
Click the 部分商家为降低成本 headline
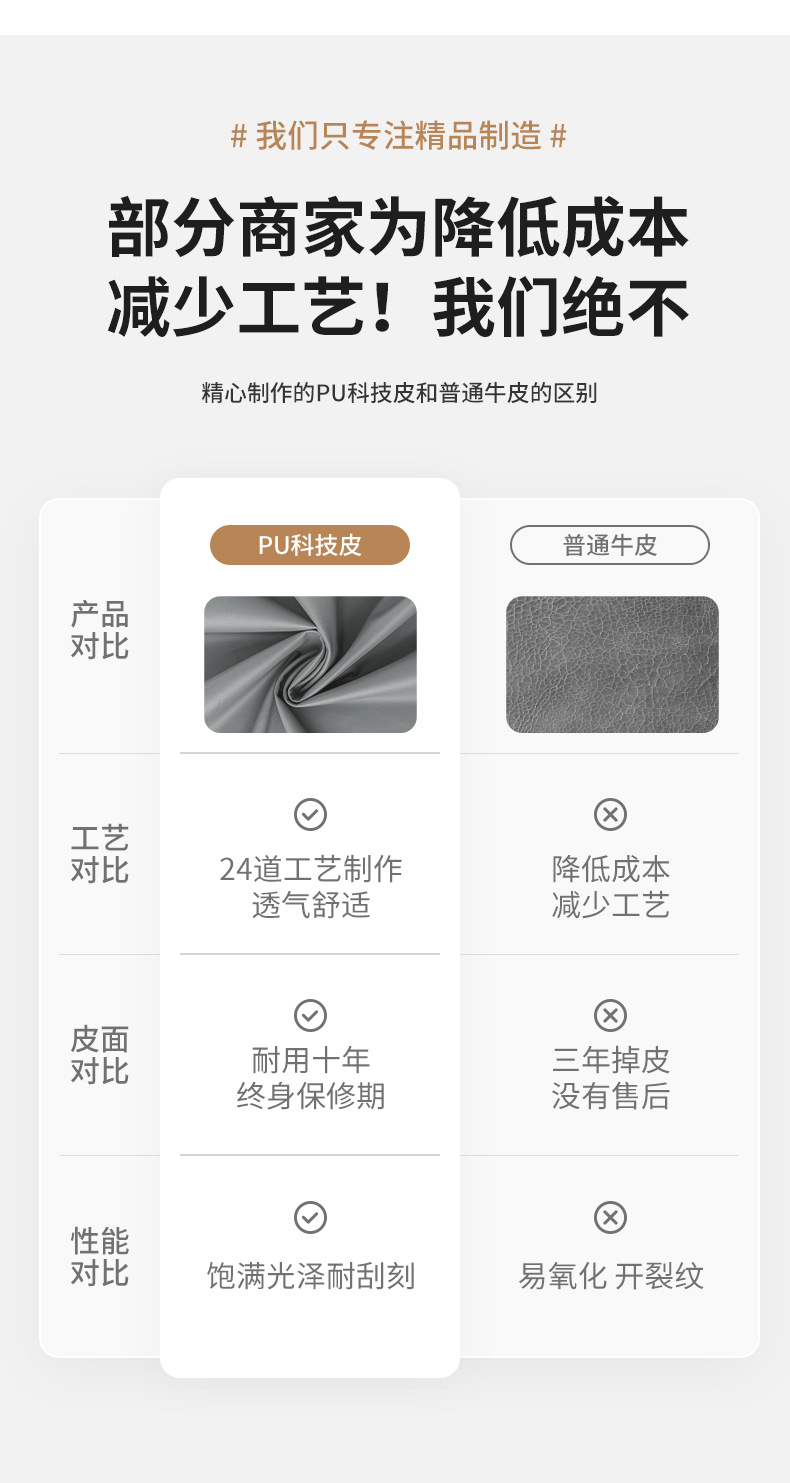pyautogui.click(x=398, y=229)
